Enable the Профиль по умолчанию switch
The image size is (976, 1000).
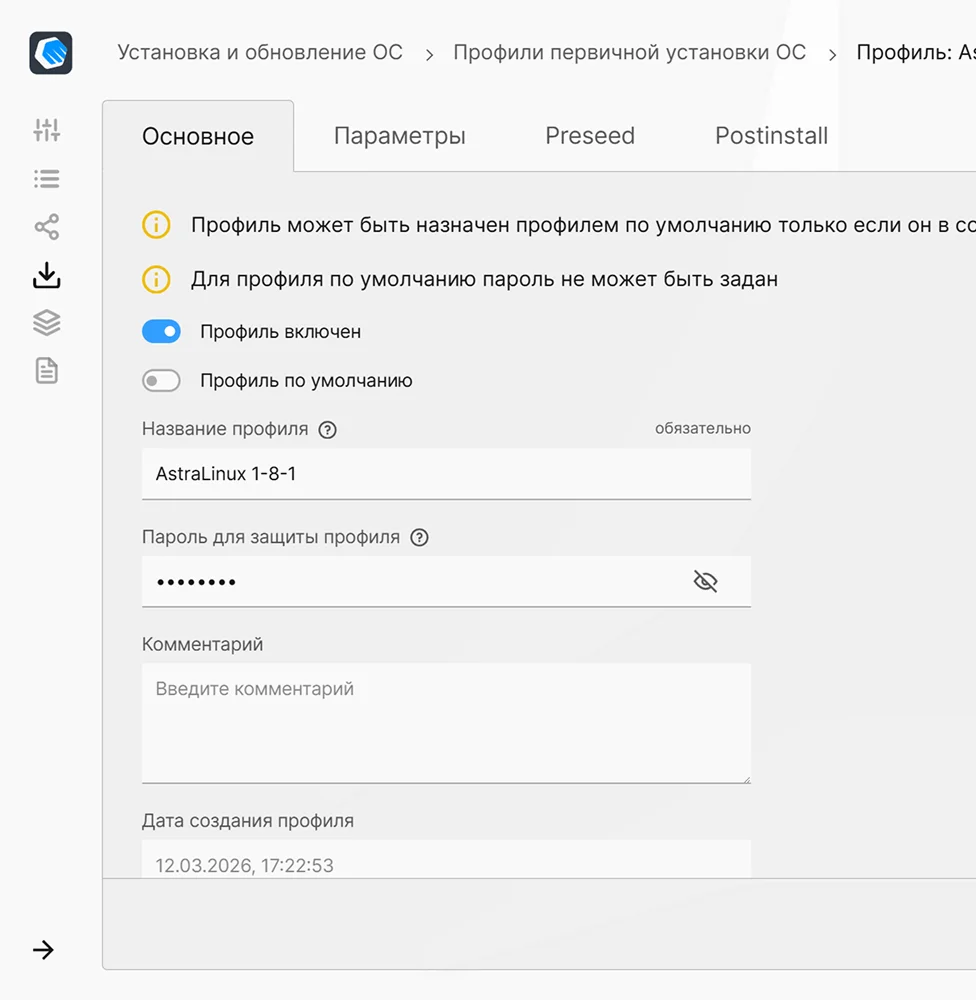(x=161, y=381)
